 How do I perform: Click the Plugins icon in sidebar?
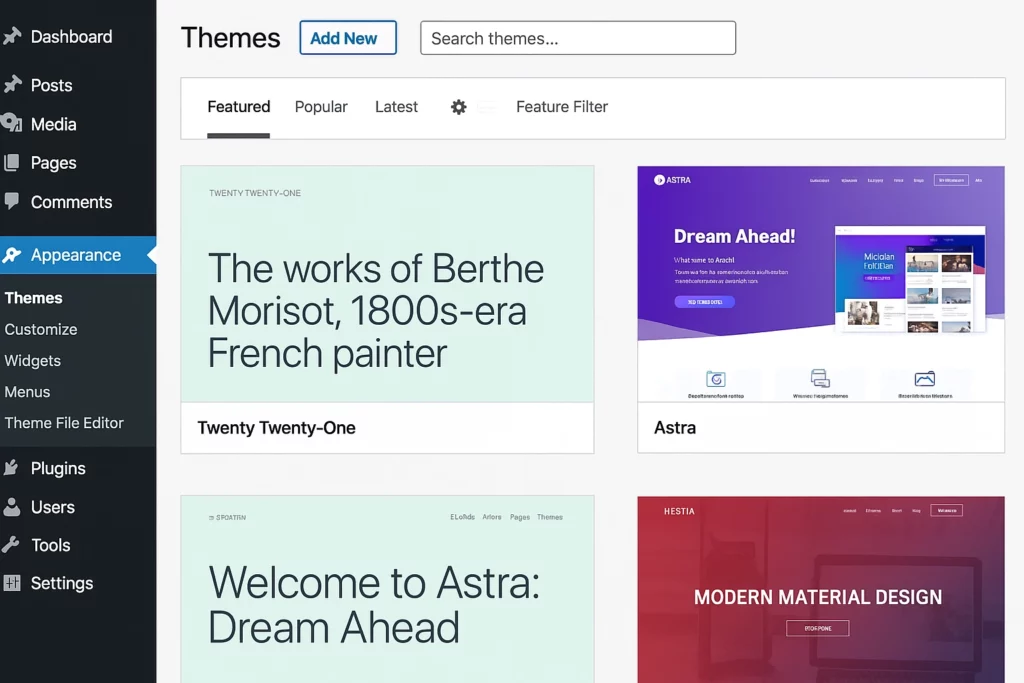[x=12, y=468]
